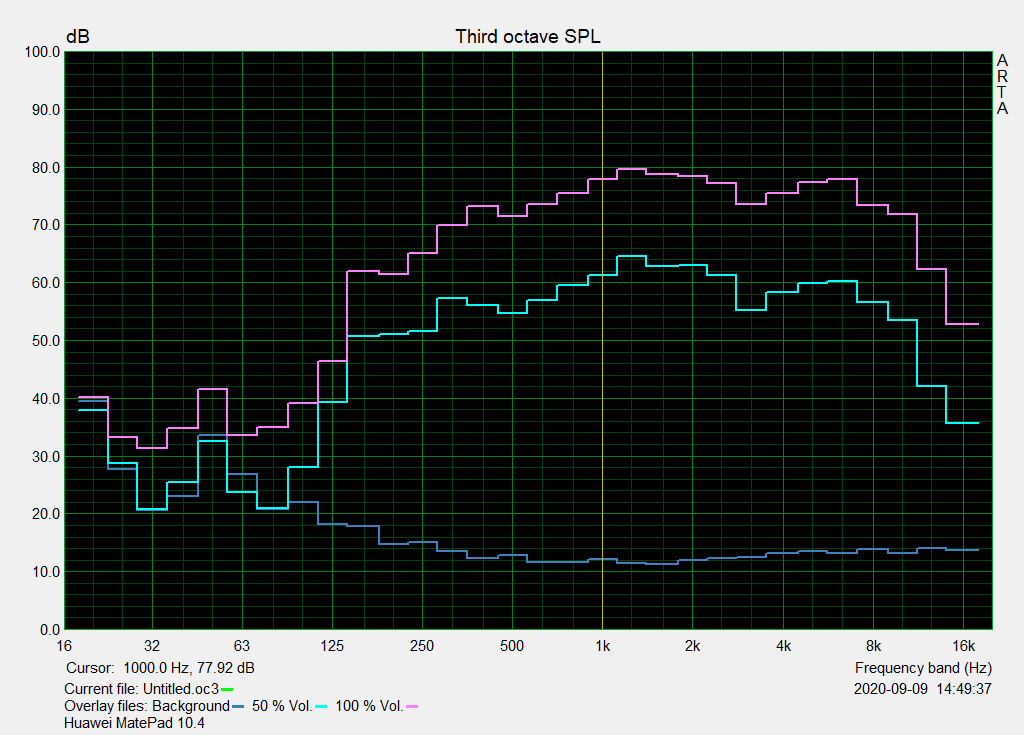Click the cursor readout '1000.0 Hz, 77.92 dB'
The height and width of the screenshot is (735, 1024).
point(189,668)
